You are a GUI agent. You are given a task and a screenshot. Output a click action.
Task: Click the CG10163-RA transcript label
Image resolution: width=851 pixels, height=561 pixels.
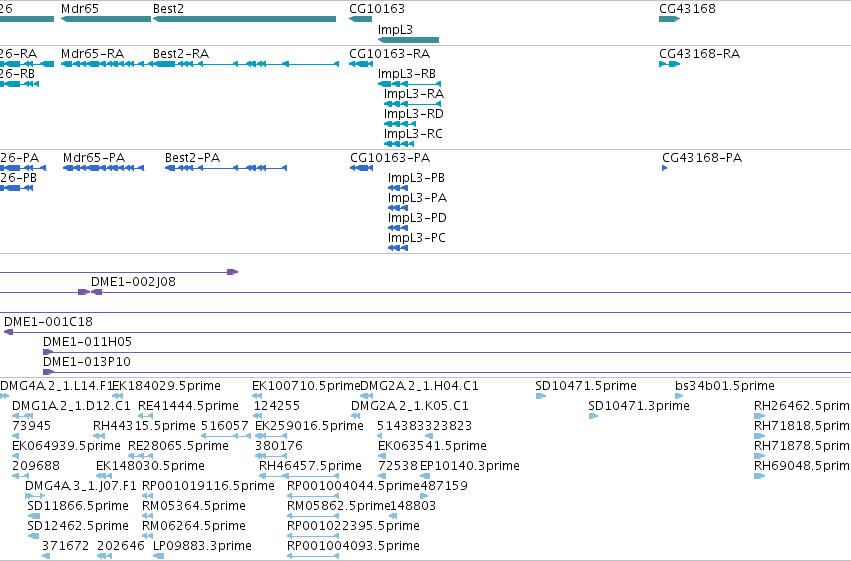pyautogui.click(x=389, y=54)
